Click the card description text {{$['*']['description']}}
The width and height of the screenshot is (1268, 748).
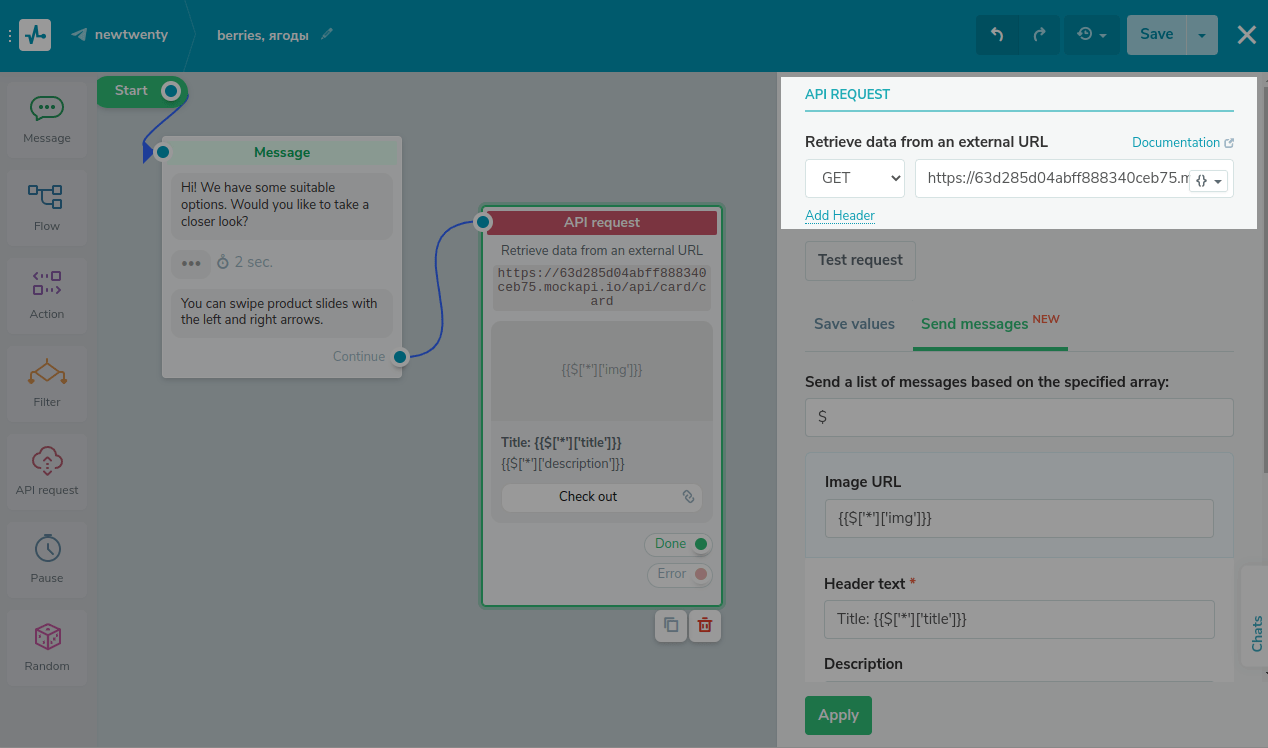pos(563,463)
